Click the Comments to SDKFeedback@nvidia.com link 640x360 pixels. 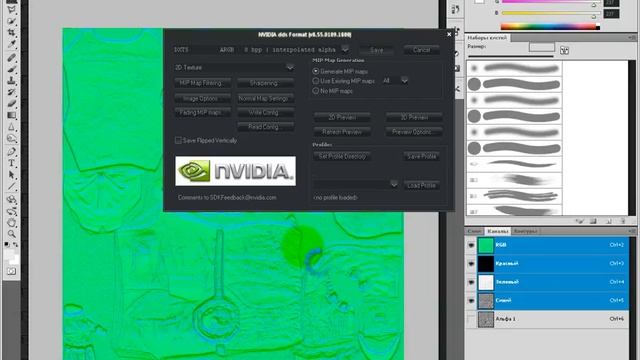point(227,198)
